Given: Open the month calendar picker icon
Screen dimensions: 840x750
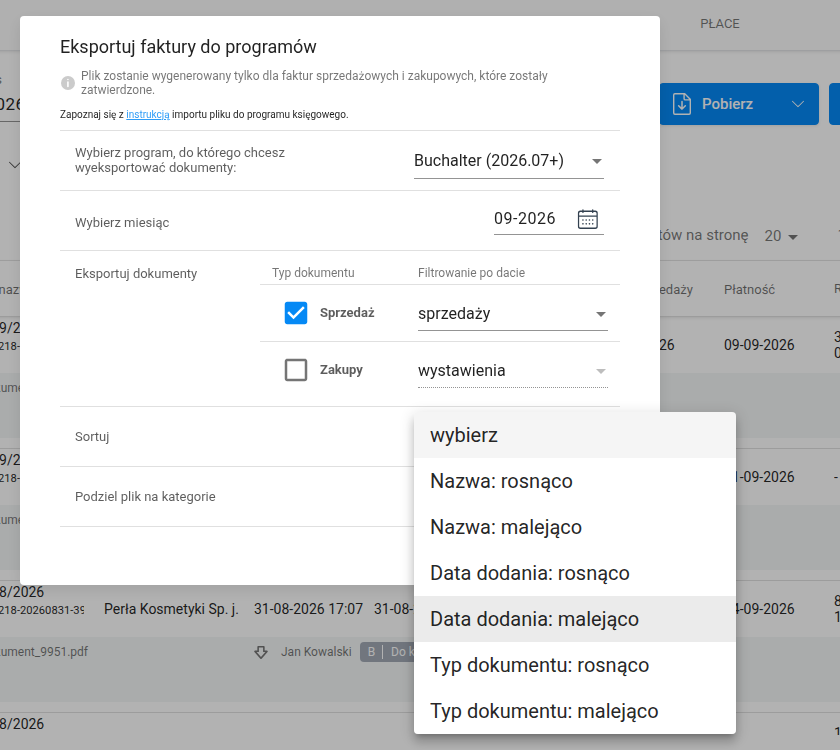Looking at the screenshot, I should [588, 219].
